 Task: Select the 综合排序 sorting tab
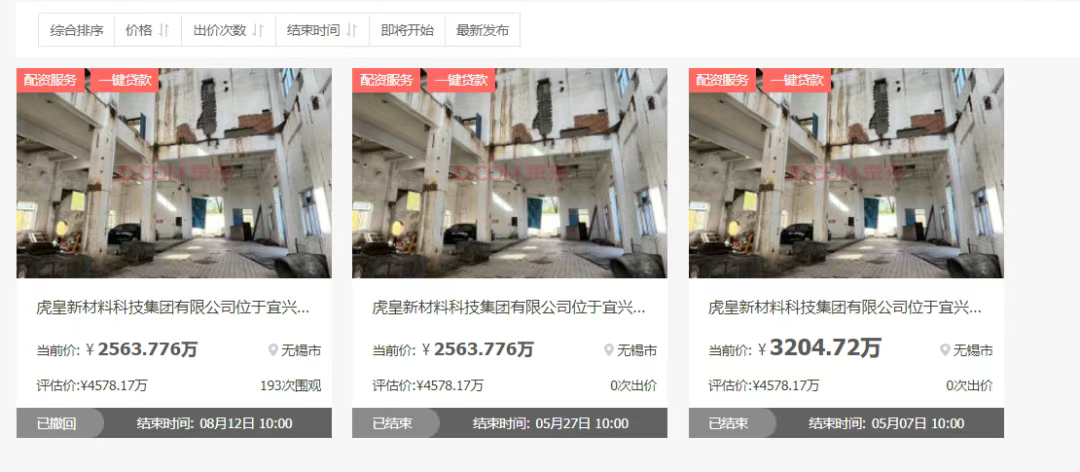pos(76,30)
